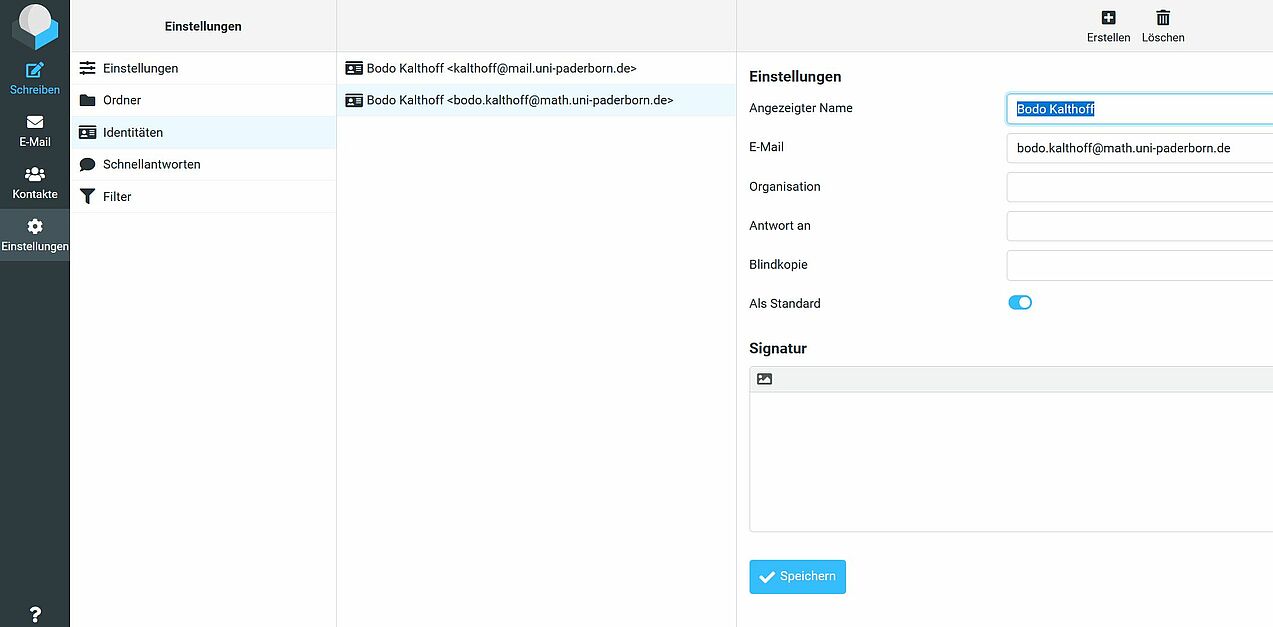Open Einstellungen in the left sidebar
The image size is (1273, 627).
point(35,235)
